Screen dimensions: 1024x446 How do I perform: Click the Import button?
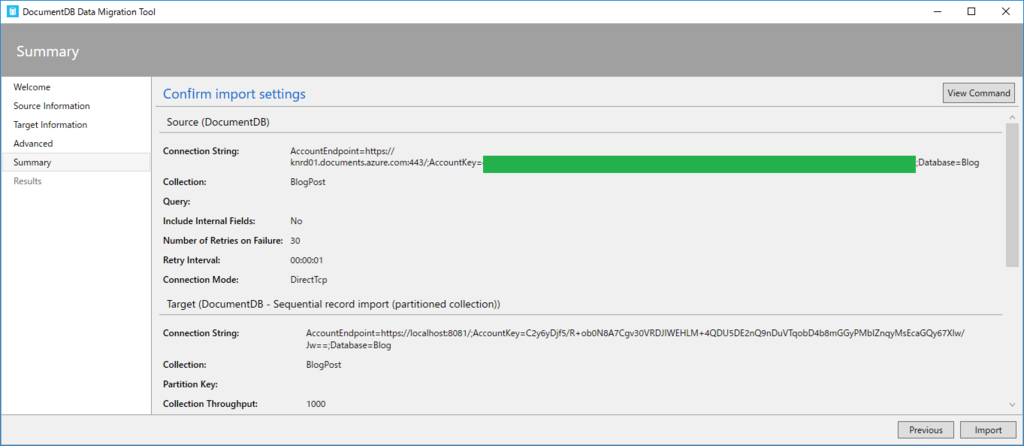tap(988, 430)
